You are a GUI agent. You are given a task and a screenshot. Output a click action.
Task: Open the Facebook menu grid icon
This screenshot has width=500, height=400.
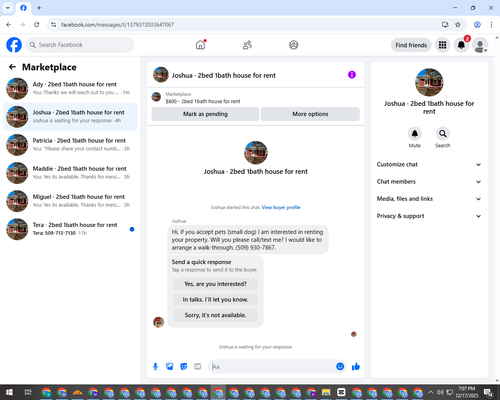click(x=442, y=45)
